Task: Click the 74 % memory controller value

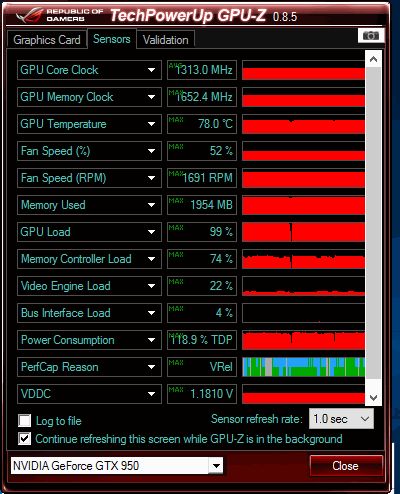Action: coord(202,259)
